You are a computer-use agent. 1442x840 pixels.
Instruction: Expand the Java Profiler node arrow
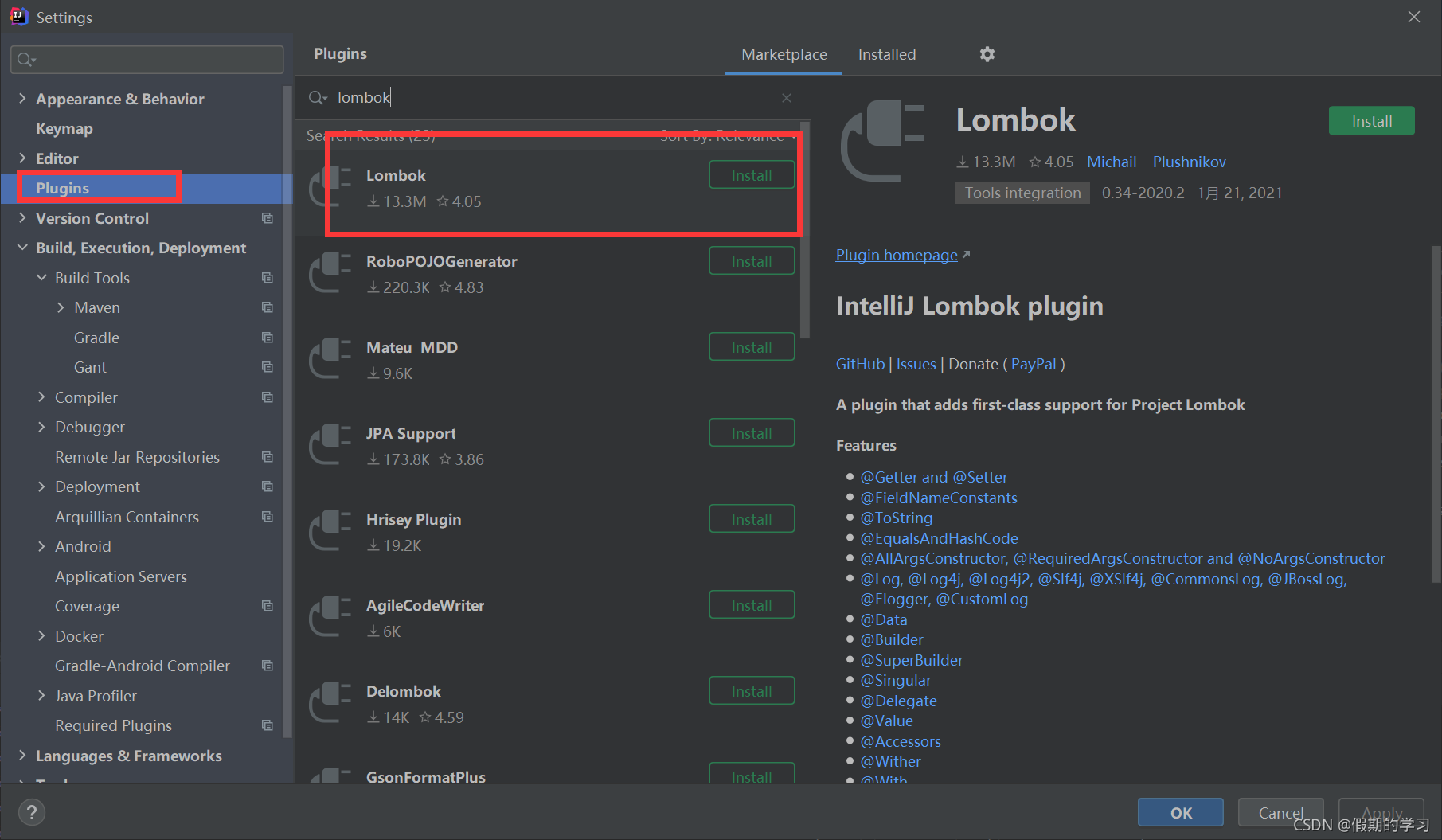(x=41, y=695)
